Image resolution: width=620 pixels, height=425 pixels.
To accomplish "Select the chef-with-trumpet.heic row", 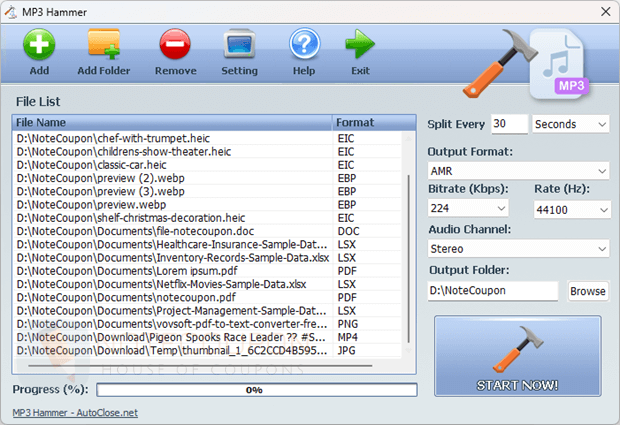I will pyautogui.click(x=208, y=138).
